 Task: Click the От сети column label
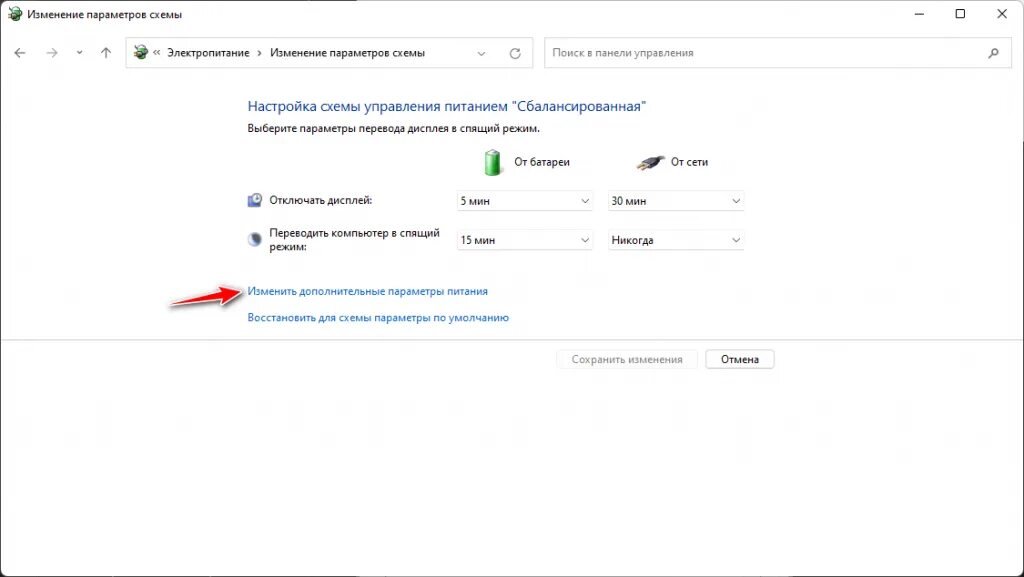(690, 162)
